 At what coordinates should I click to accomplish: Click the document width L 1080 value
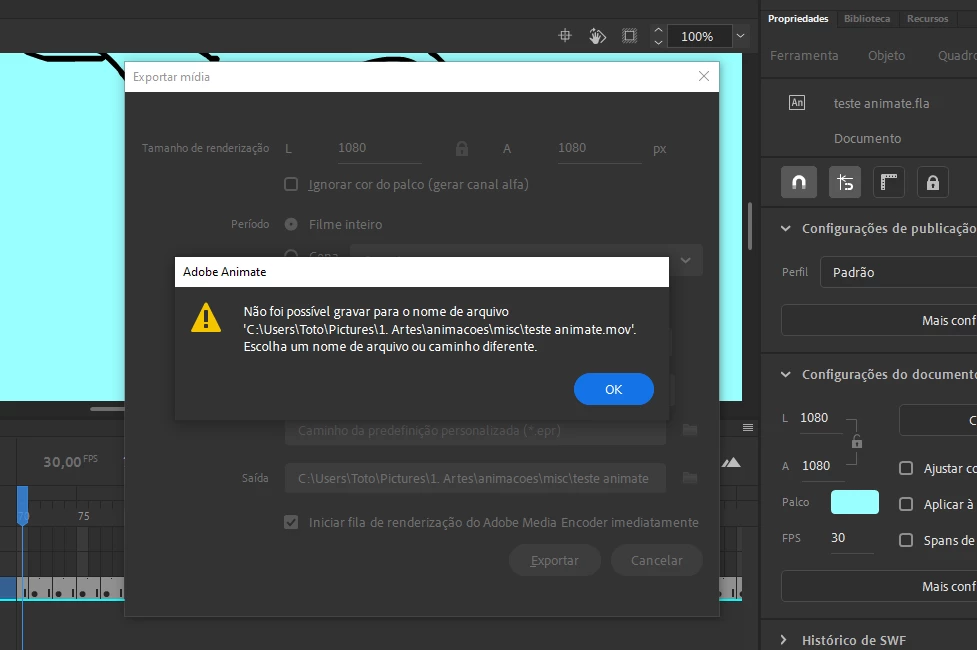point(814,418)
